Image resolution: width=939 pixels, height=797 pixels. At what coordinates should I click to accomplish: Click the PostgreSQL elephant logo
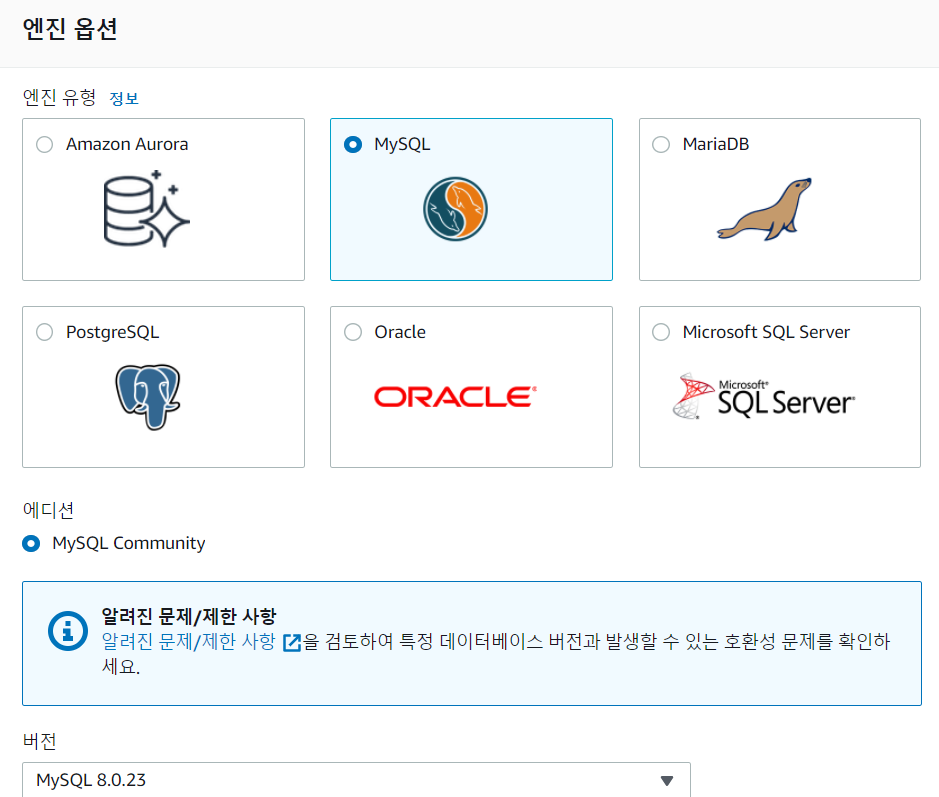point(148,396)
